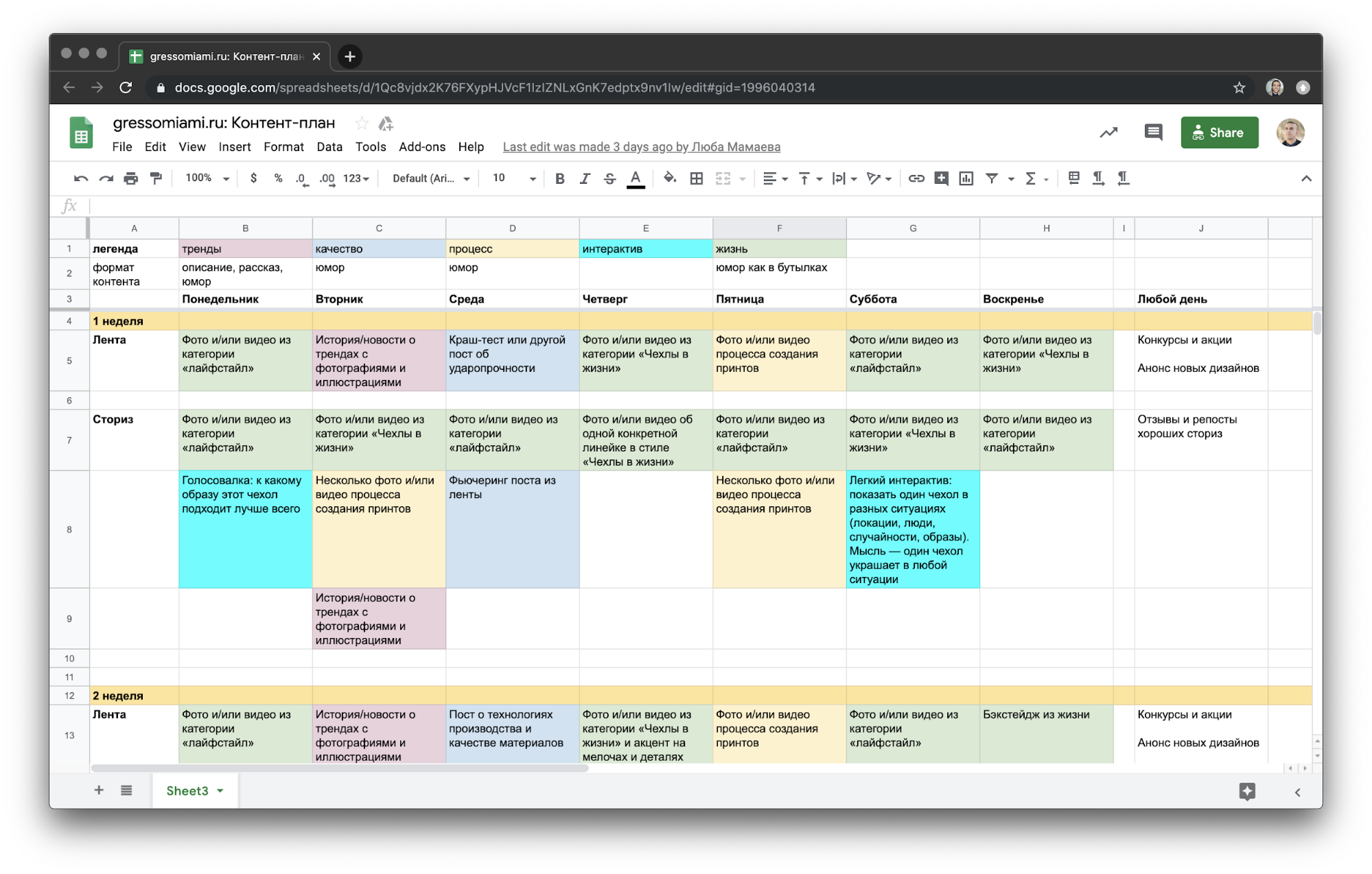Open text rotation dropdown
The image size is (1372, 874).
click(x=879, y=178)
